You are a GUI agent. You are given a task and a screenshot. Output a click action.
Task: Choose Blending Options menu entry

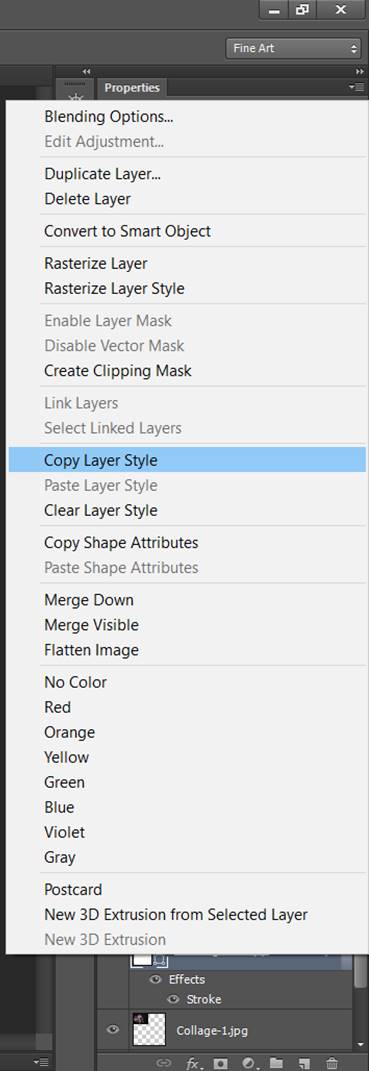point(109,117)
